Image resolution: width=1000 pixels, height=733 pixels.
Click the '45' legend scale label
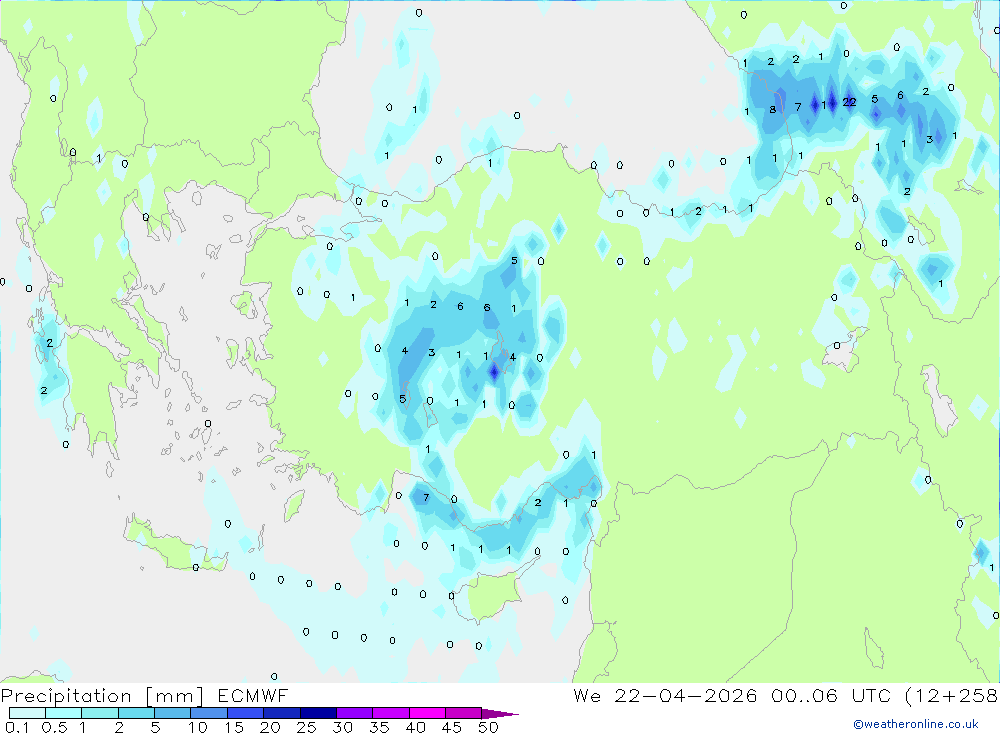pyautogui.click(x=452, y=727)
